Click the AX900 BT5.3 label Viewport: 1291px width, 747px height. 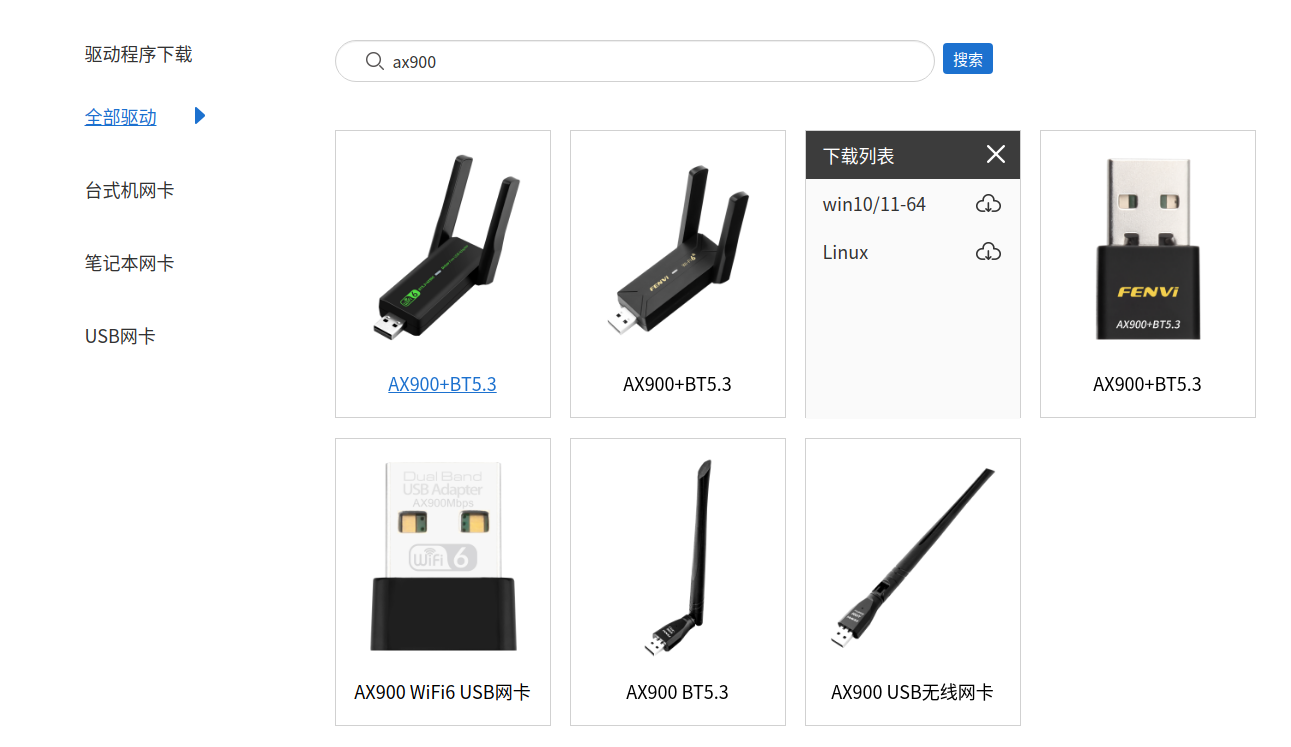(677, 692)
